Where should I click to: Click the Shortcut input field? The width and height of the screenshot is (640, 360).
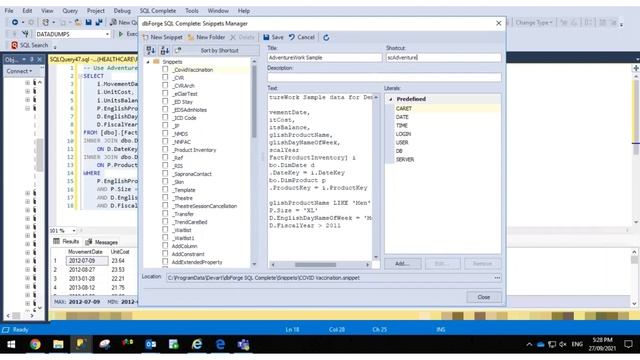pos(443,58)
